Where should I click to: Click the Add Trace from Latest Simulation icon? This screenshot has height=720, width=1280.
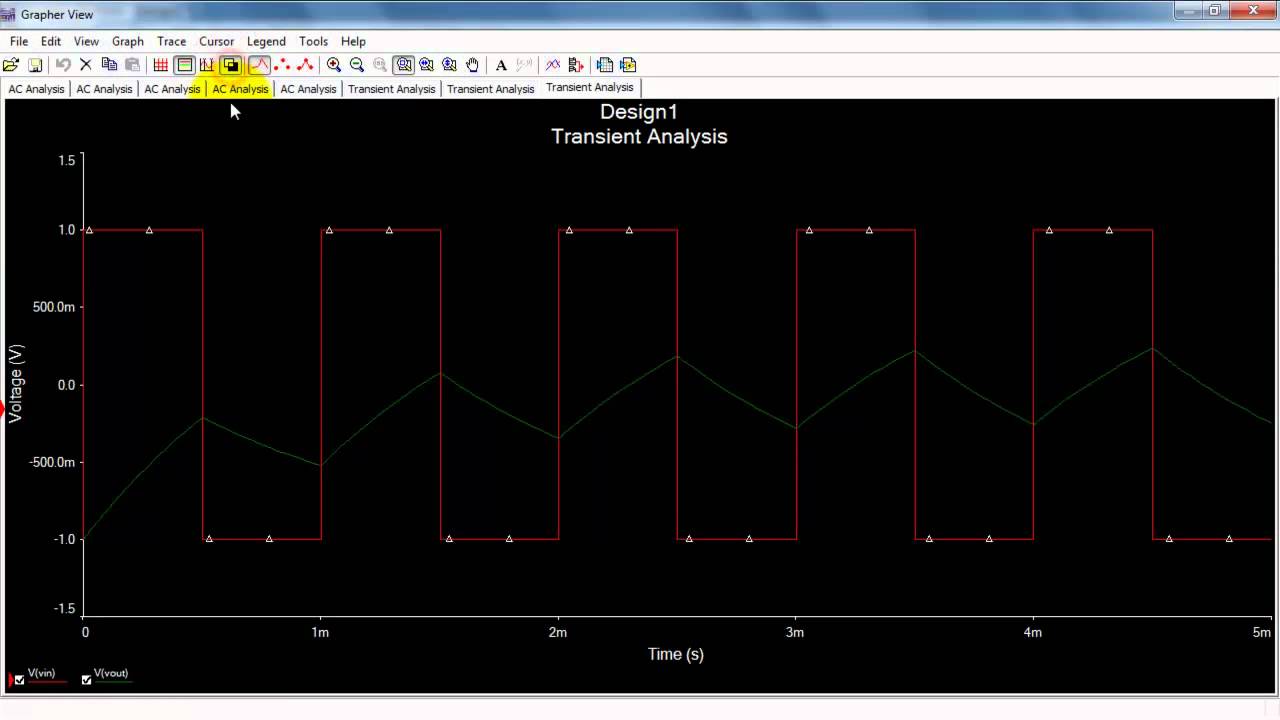[x=576, y=65]
